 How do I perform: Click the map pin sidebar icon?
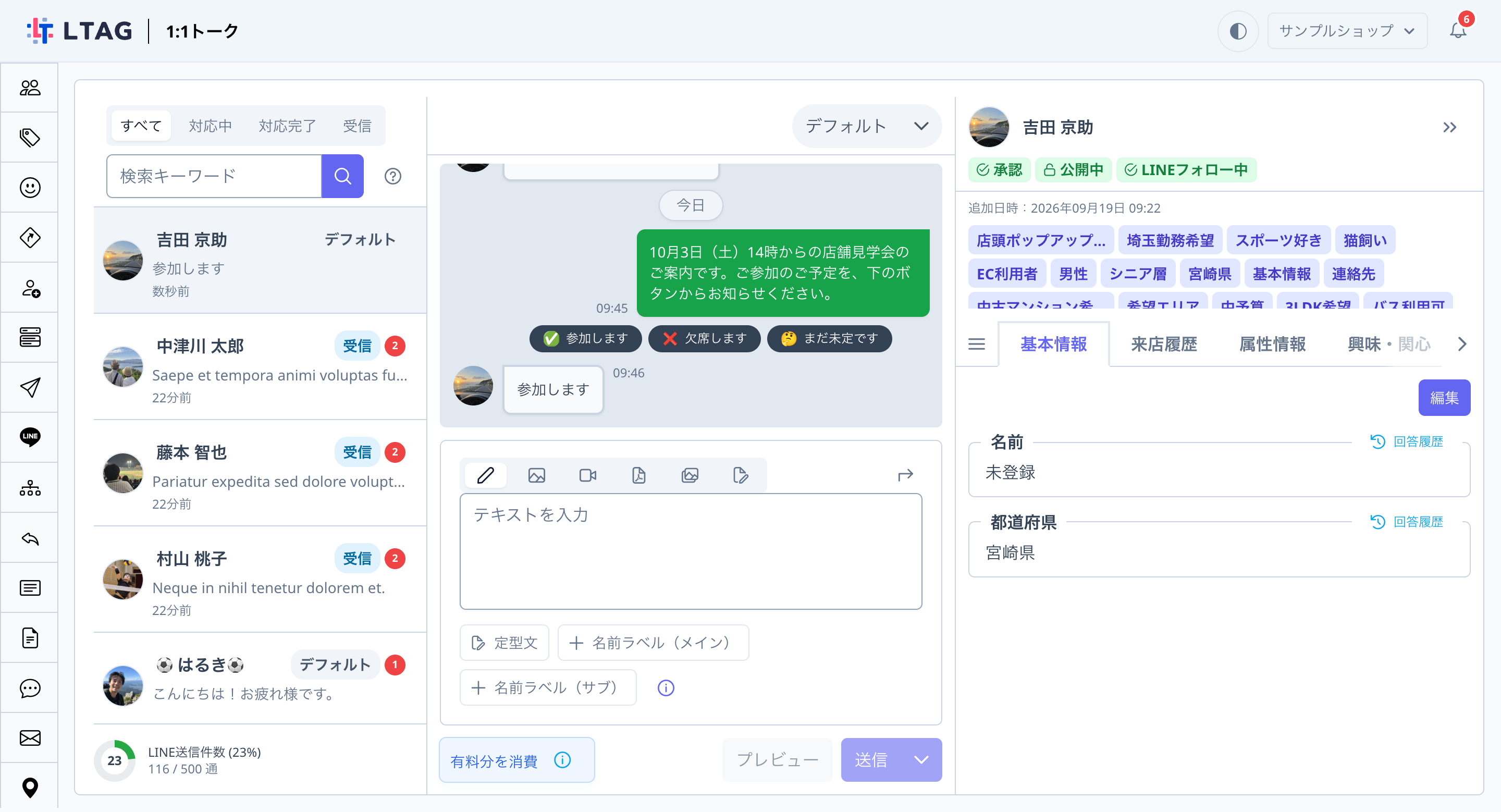pyautogui.click(x=30, y=788)
